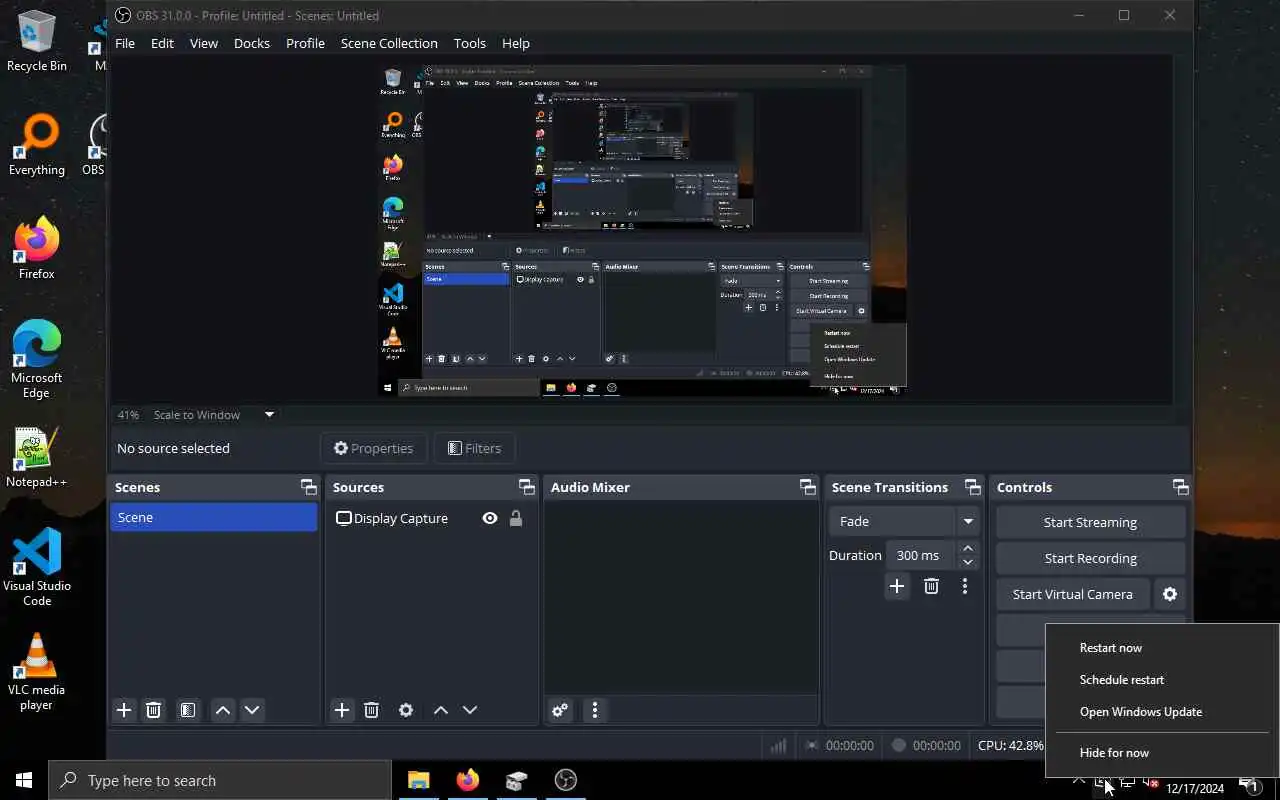
Task: Remove selected source with trash icon
Action: coord(371,710)
